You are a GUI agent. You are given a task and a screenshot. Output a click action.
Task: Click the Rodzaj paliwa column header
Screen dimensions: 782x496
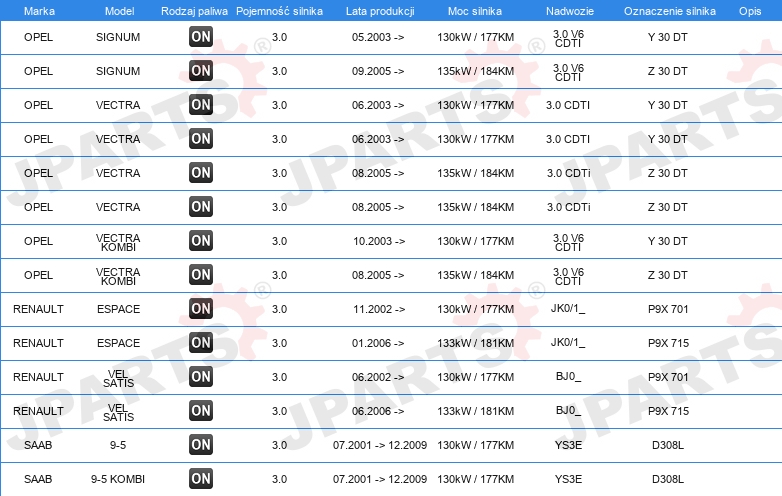click(194, 11)
